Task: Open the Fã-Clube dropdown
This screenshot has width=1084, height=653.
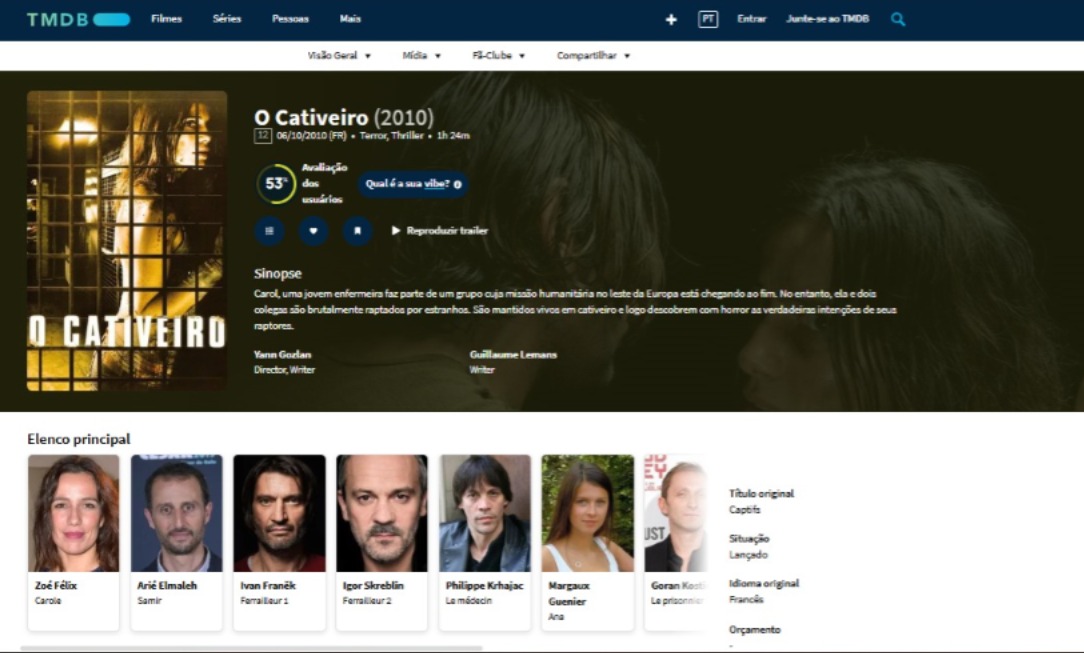Action: click(498, 56)
